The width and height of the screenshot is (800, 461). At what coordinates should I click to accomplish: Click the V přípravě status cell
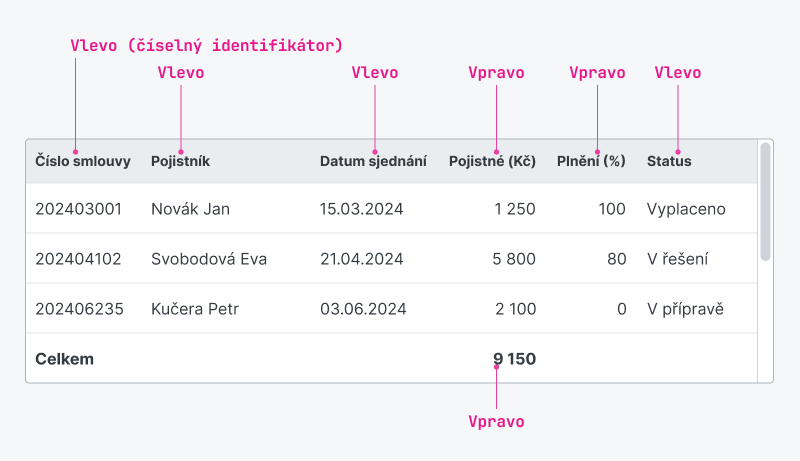tap(685, 309)
